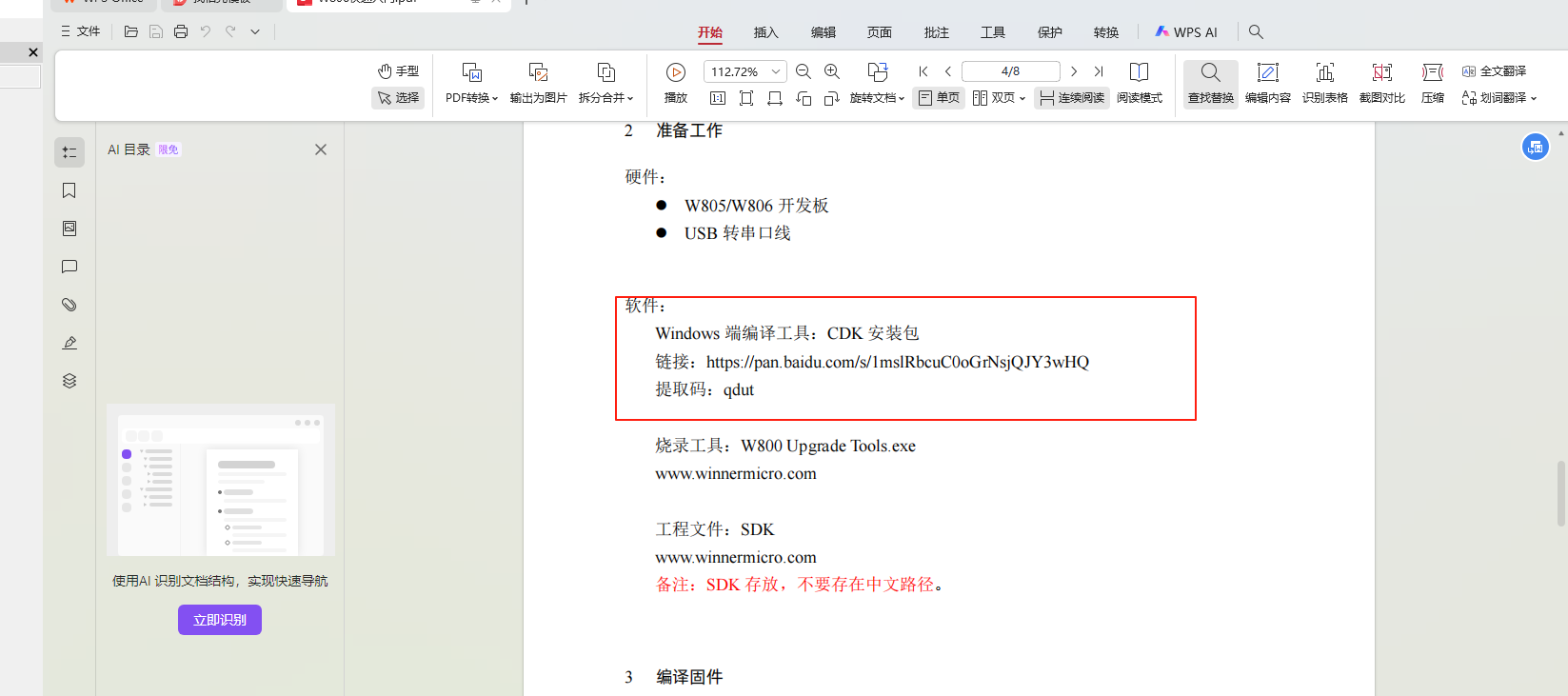The height and width of the screenshot is (696, 1568).
Task: Click the save icon in quick toolbar
Action: [x=156, y=31]
